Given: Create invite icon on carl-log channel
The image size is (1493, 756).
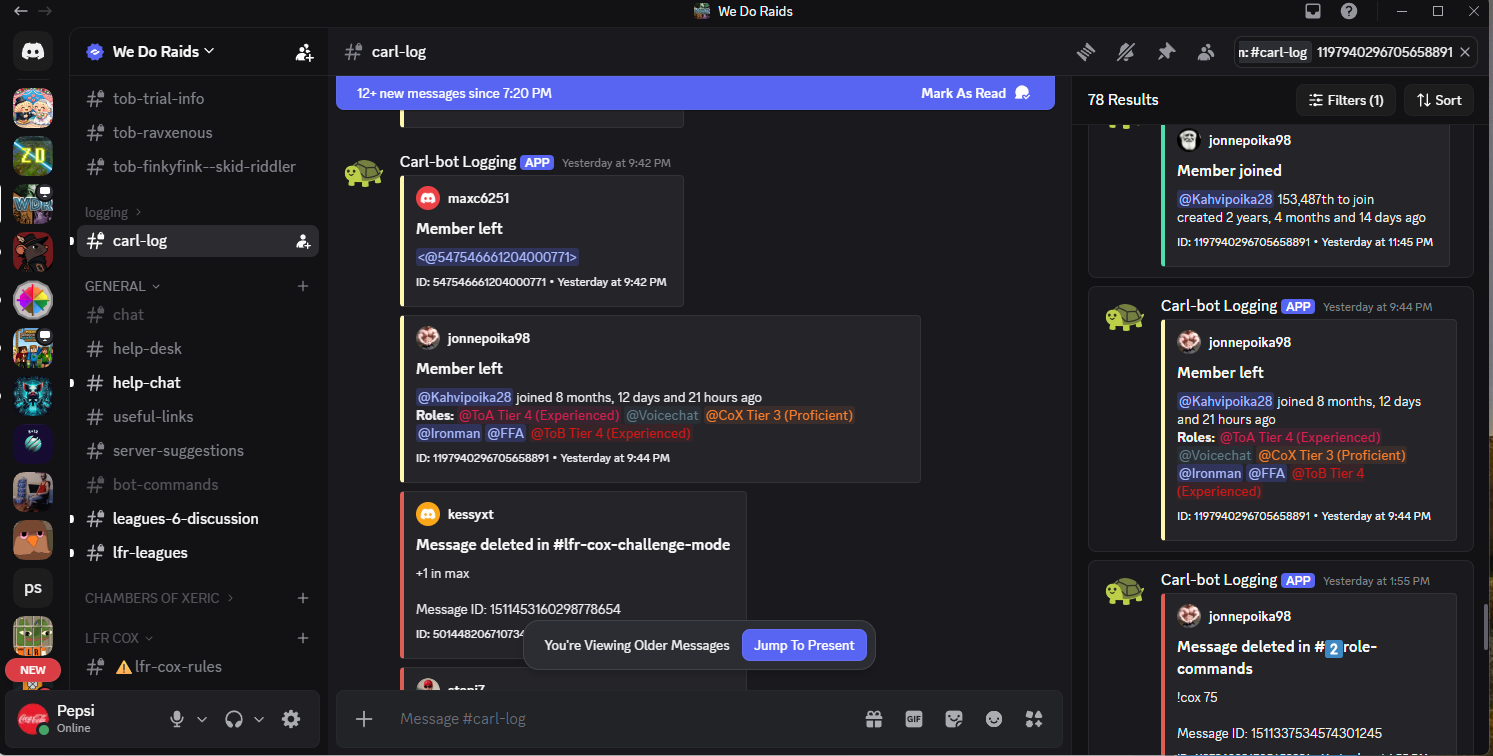Looking at the screenshot, I should pos(302,241).
